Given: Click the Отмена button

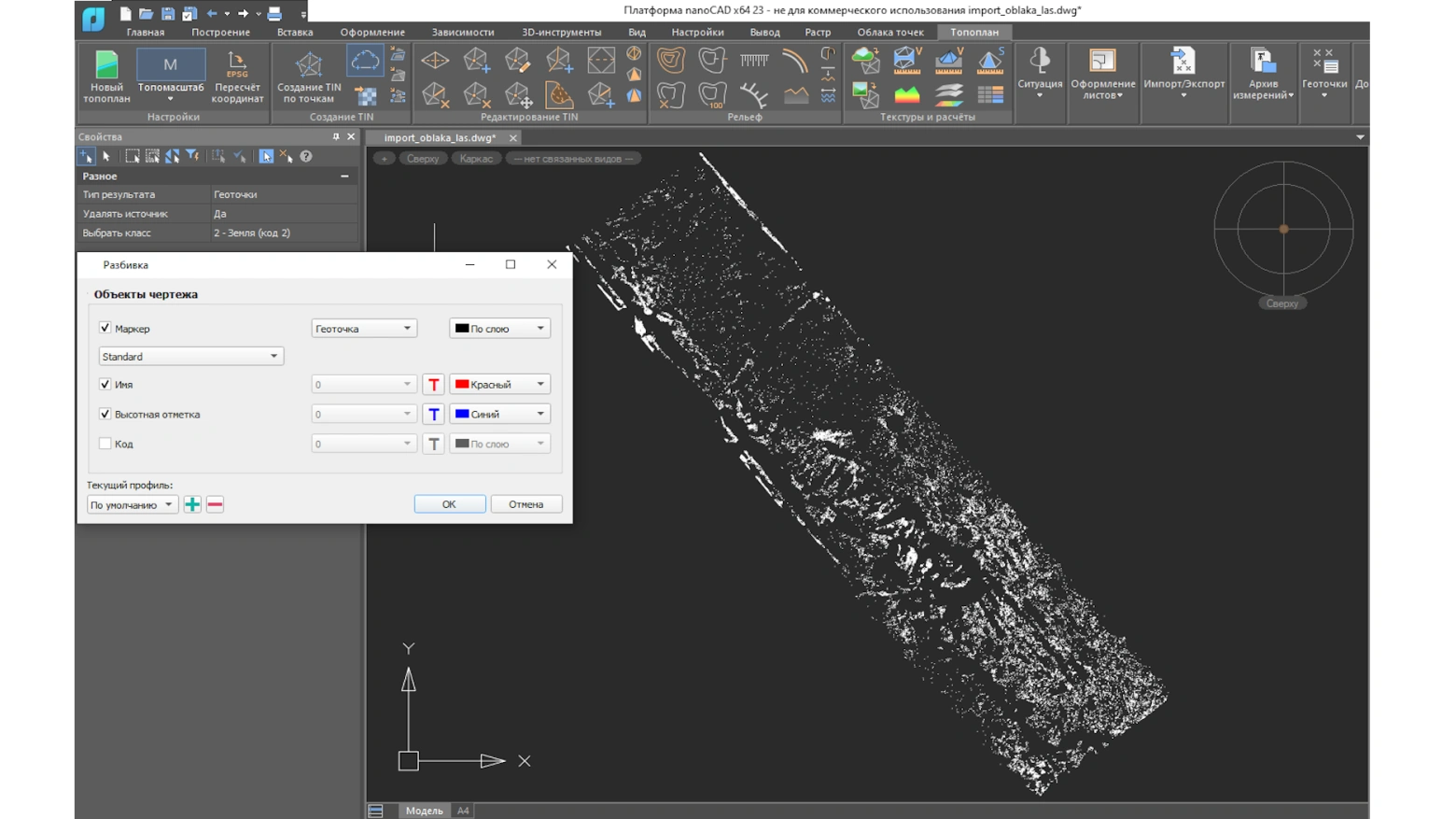Looking at the screenshot, I should click(525, 504).
